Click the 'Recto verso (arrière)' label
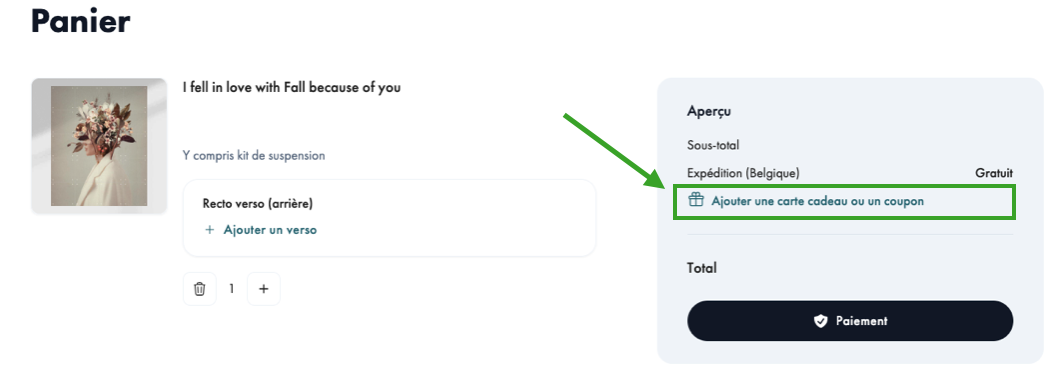 click(x=257, y=203)
